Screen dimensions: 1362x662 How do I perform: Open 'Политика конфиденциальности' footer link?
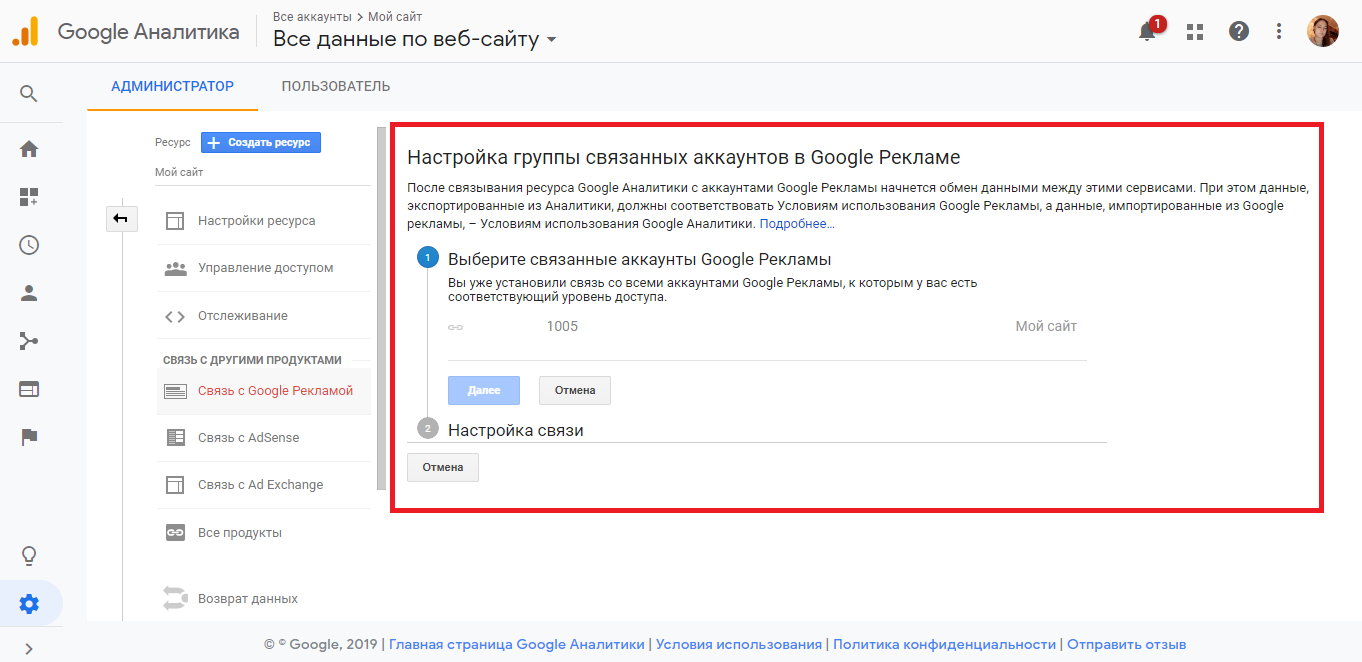click(945, 645)
